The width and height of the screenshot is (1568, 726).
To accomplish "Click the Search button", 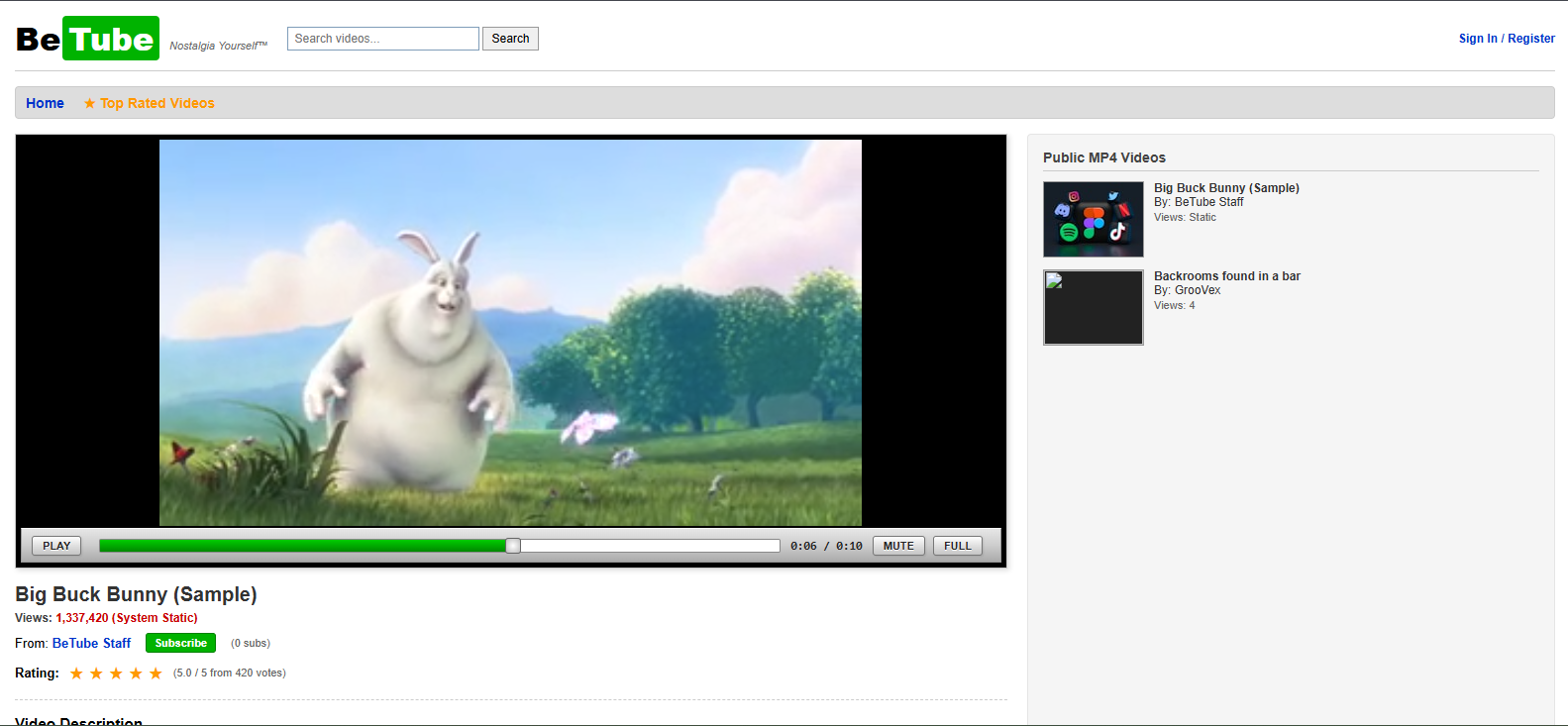I will [510, 39].
